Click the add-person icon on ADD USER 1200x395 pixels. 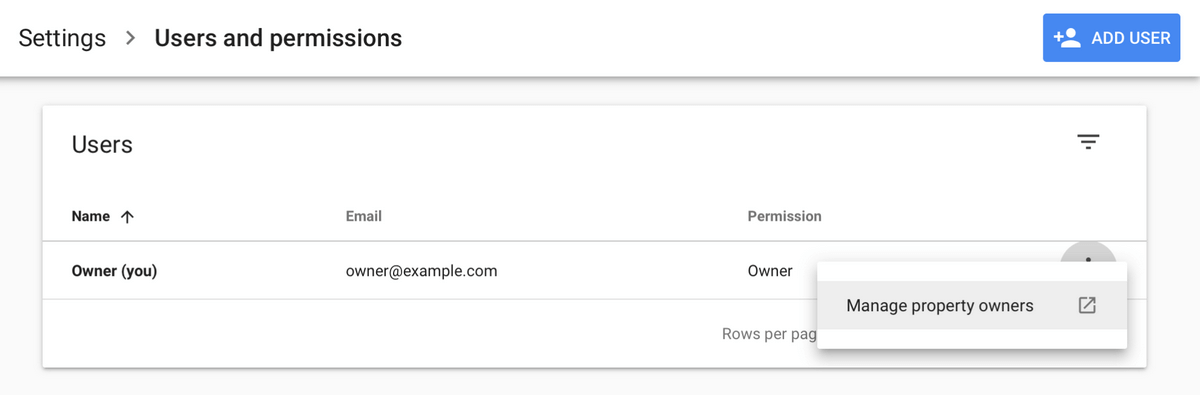[x=1067, y=38]
